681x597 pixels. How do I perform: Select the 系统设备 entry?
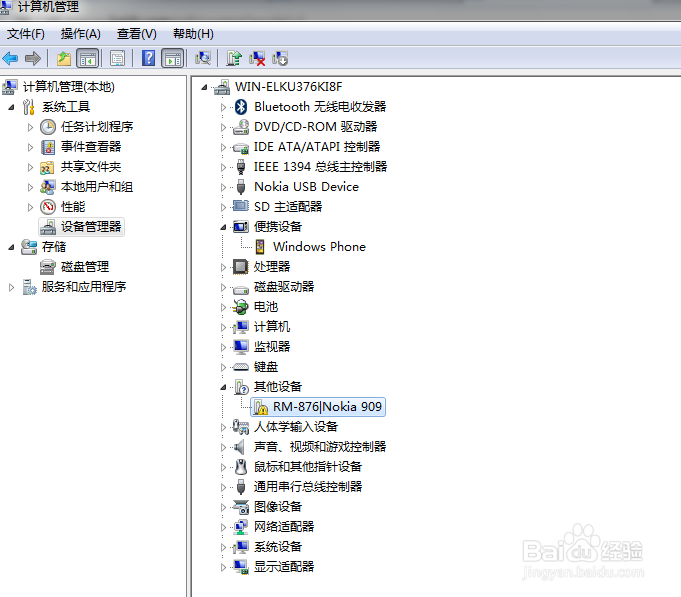pos(278,547)
